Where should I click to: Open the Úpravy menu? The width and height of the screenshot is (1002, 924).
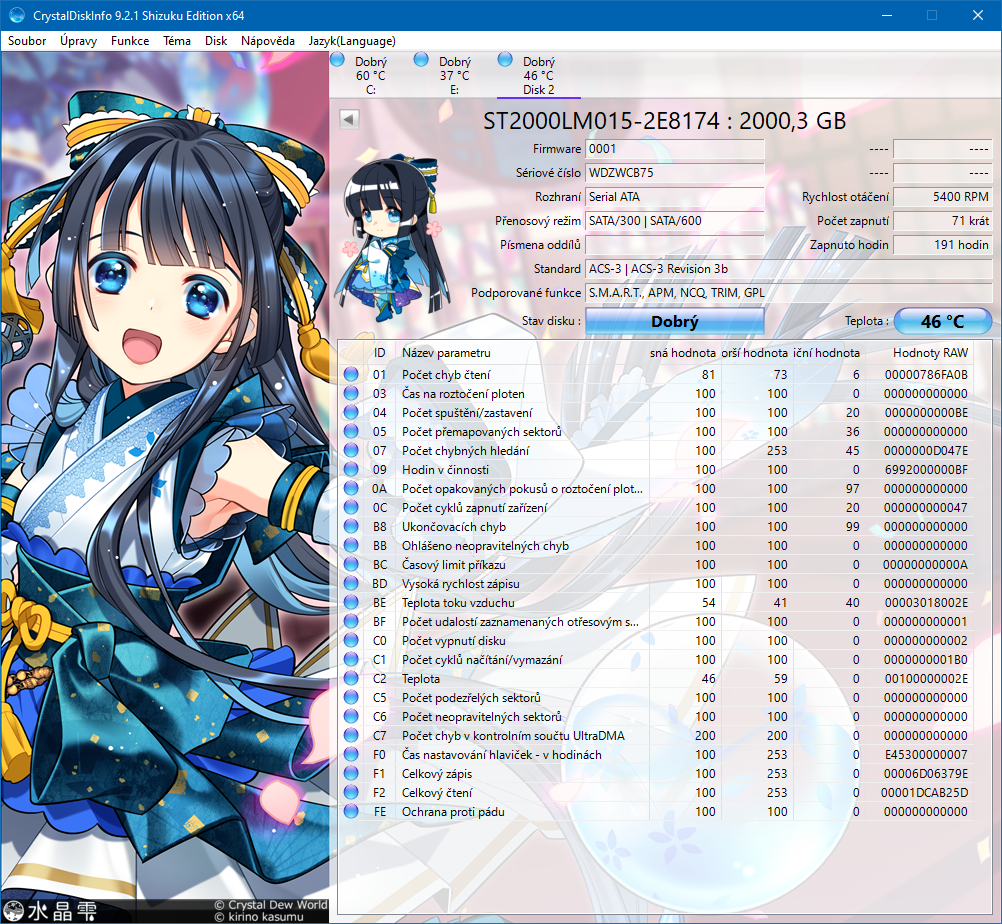click(x=79, y=41)
